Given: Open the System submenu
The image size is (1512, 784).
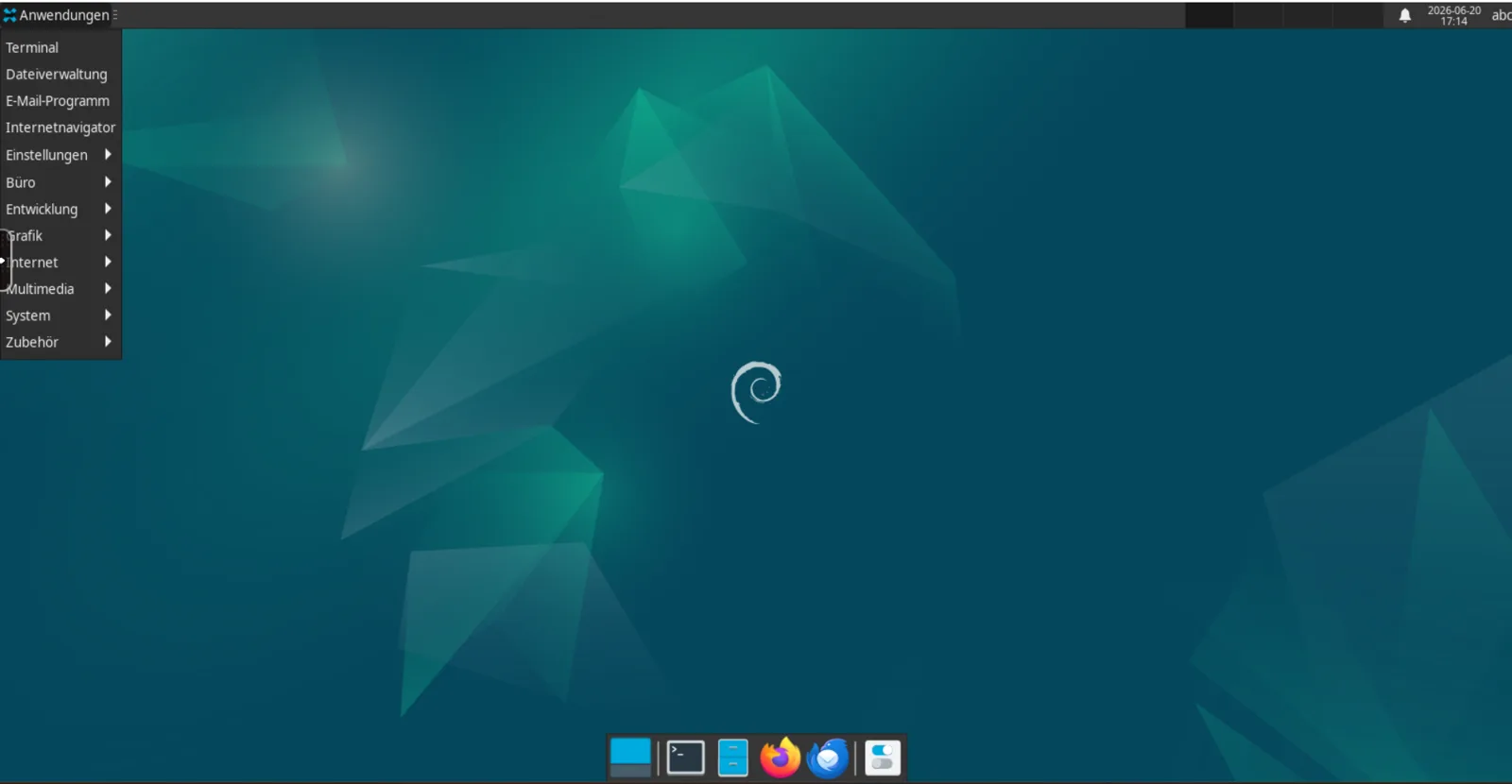Looking at the screenshot, I should [60, 315].
